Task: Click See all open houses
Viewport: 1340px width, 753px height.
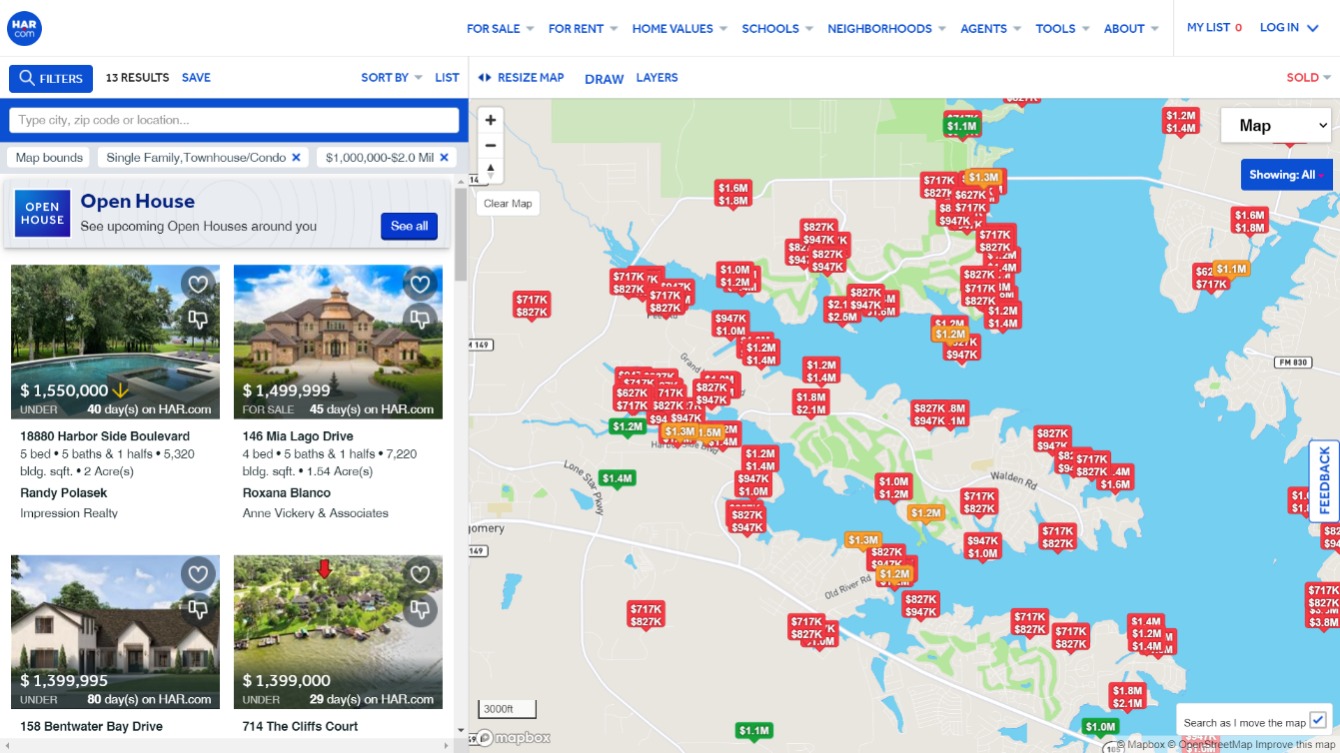Action: [x=409, y=226]
